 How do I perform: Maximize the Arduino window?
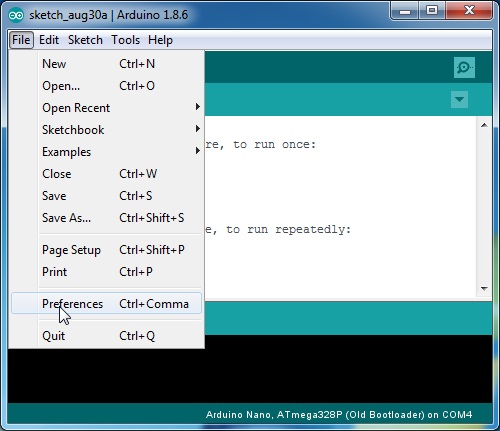[x=432, y=10]
